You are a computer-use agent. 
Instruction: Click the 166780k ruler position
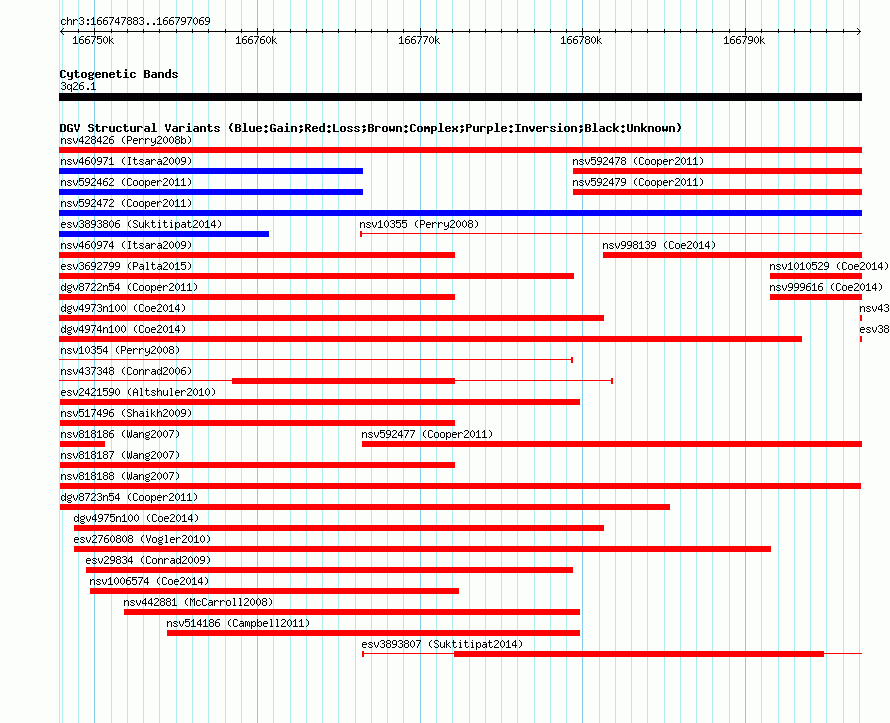(x=581, y=40)
